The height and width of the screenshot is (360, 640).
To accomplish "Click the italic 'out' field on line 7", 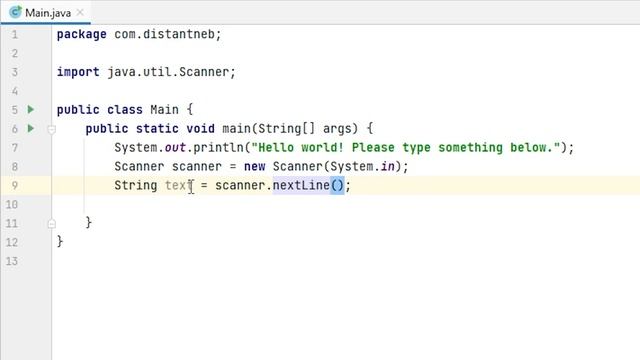I will [176, 147].
